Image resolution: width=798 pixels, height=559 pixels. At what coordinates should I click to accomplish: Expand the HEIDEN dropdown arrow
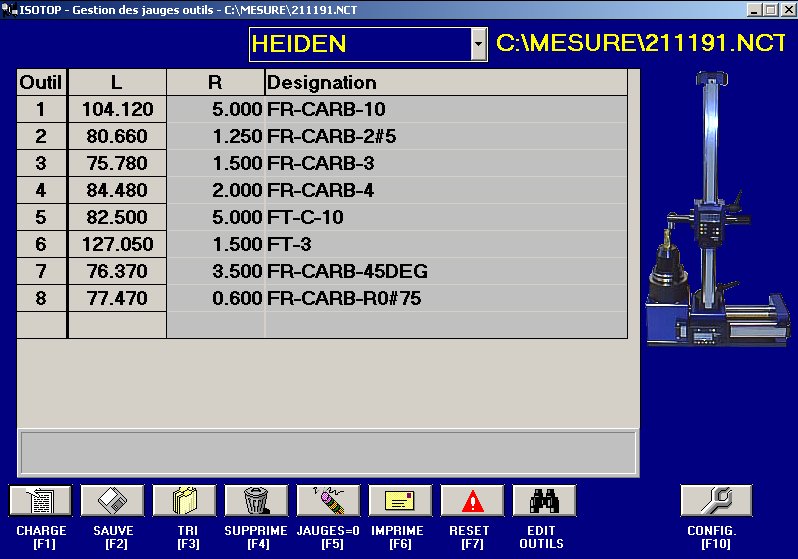pos(478,44)
